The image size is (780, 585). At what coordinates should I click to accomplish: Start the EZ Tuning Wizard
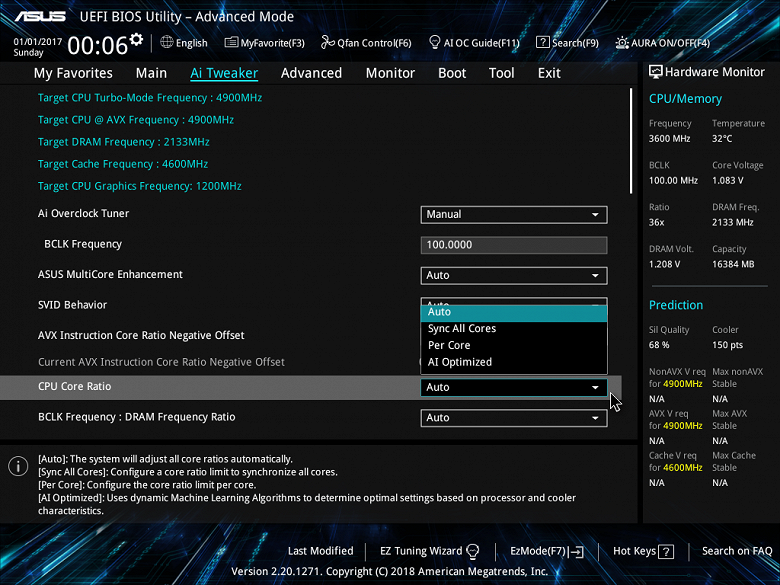[429, 551]
